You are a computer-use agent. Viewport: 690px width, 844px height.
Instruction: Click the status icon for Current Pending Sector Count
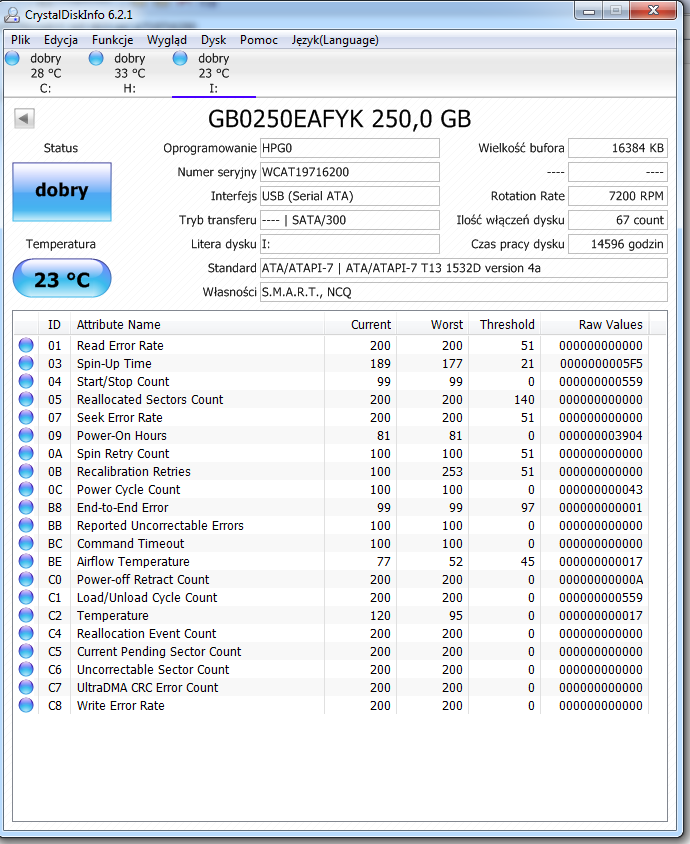[26, 651]
